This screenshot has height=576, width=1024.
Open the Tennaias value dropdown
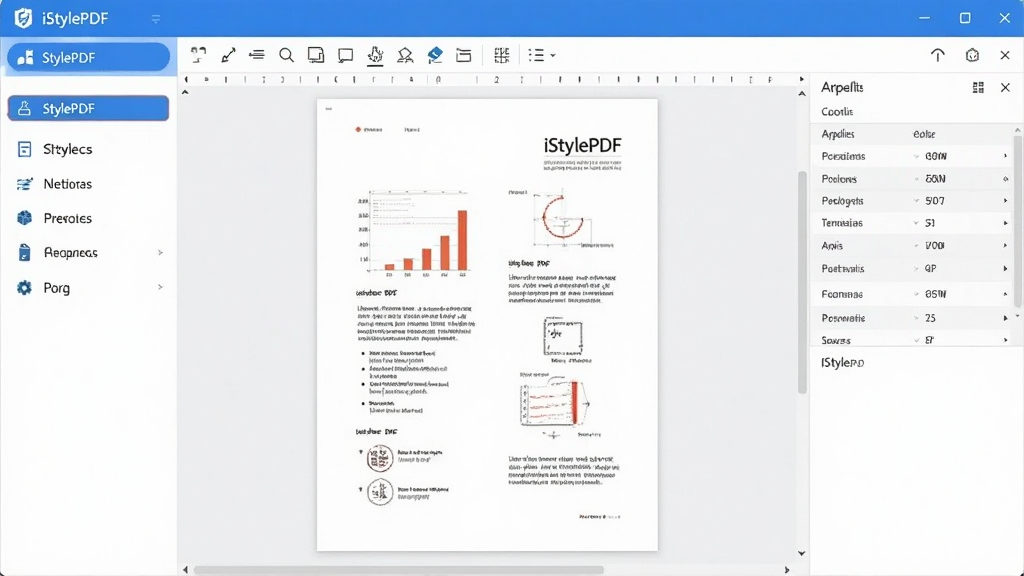(916, 223)
